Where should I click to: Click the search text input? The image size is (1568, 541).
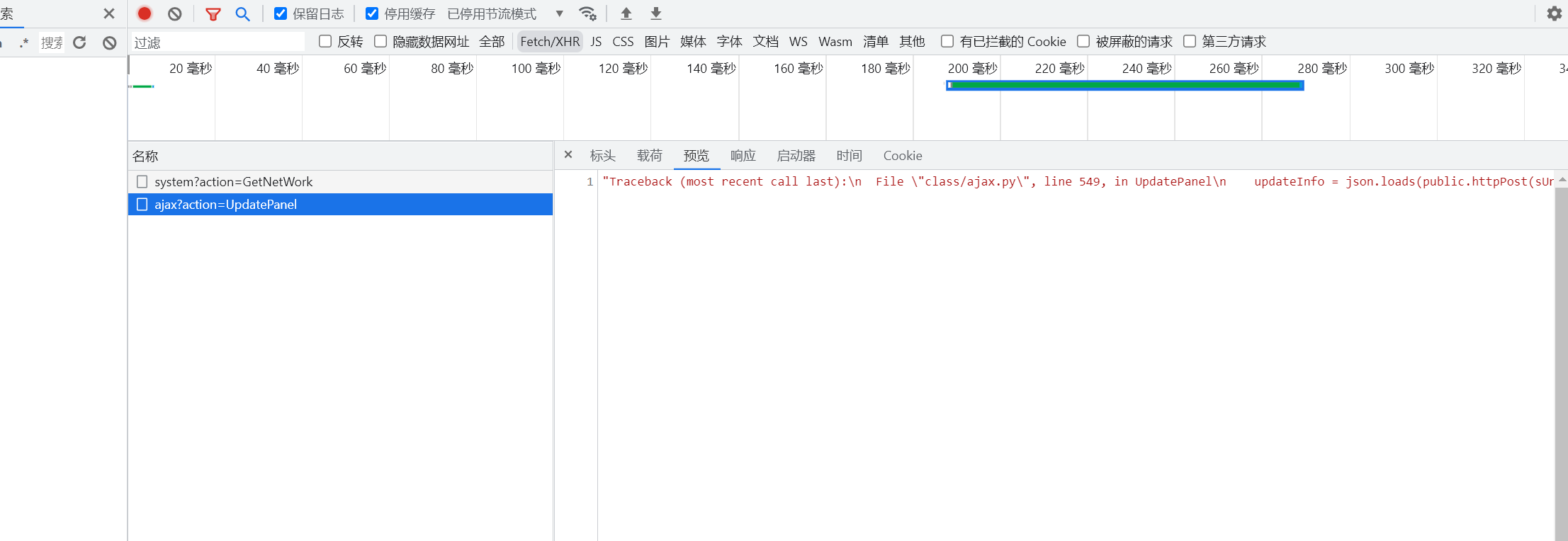point(52,42)
